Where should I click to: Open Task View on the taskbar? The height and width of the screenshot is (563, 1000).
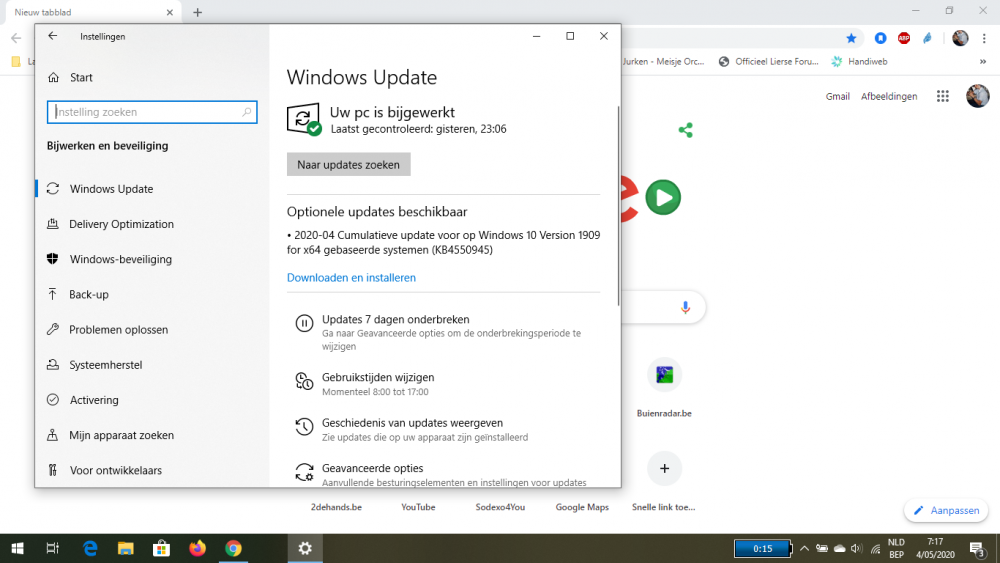tap(53, 548)
